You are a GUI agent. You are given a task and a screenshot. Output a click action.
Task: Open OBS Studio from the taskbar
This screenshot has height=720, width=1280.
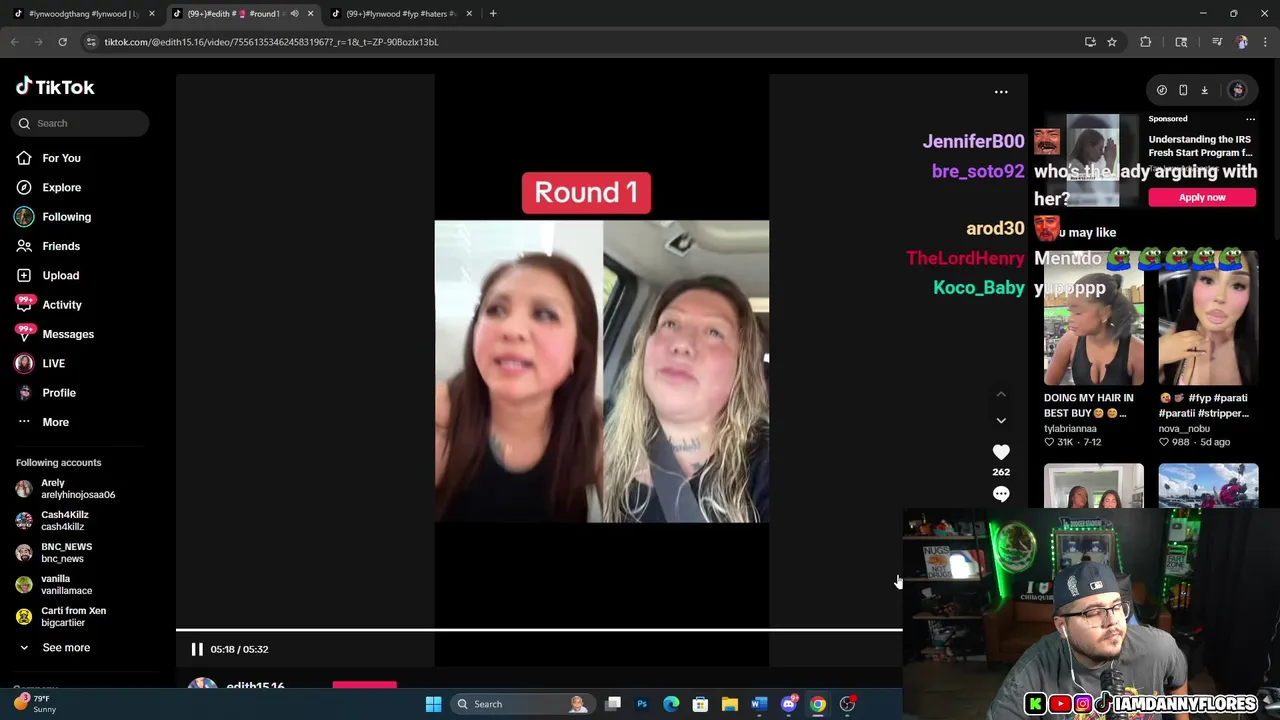(x=847, y=704)
